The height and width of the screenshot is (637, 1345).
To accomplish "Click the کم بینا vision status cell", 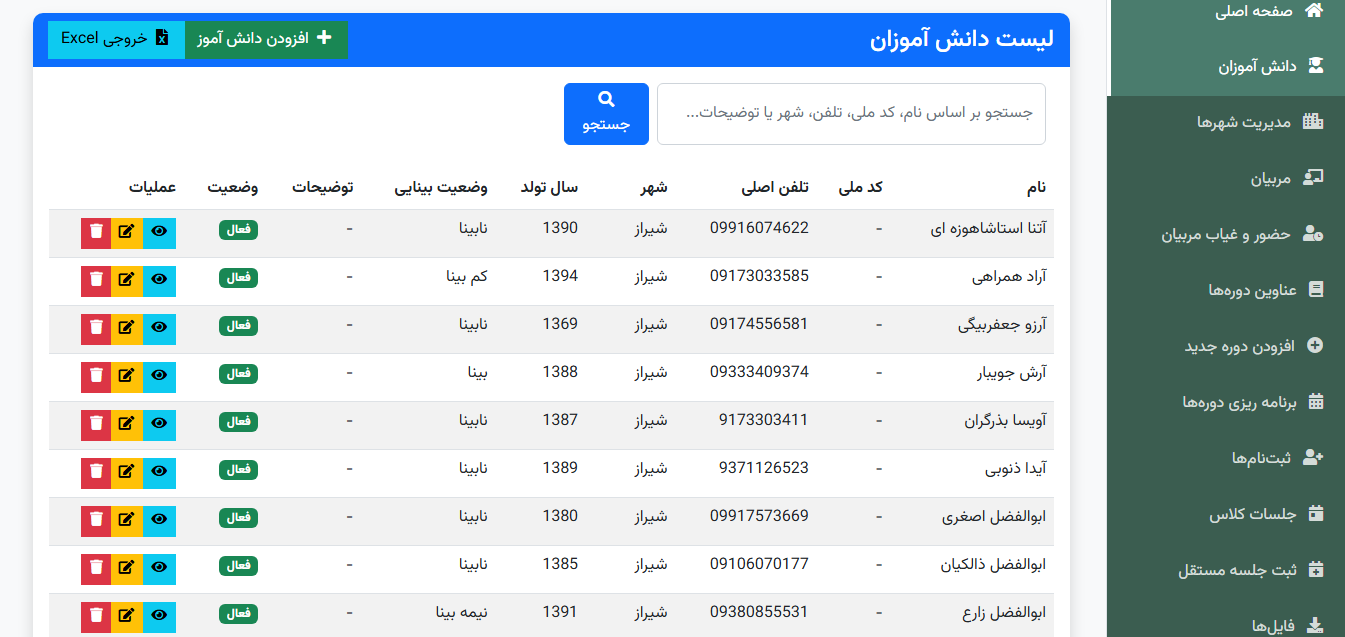I will [467, 276].
